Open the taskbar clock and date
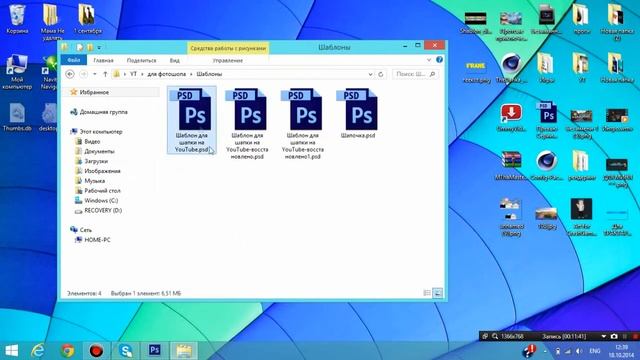Viewport: 640px width, 360px height. [x=622, y=351]
